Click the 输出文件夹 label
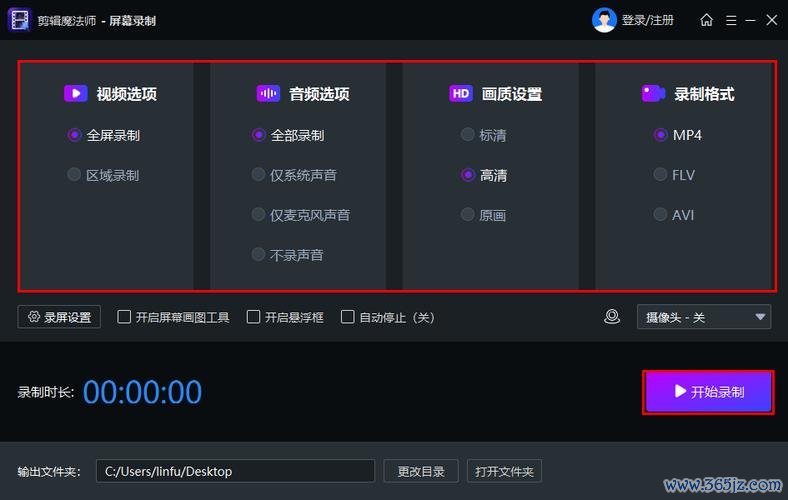Image resolution: width=788 pixels, height=500 pixels. click(x=49, y=471)
